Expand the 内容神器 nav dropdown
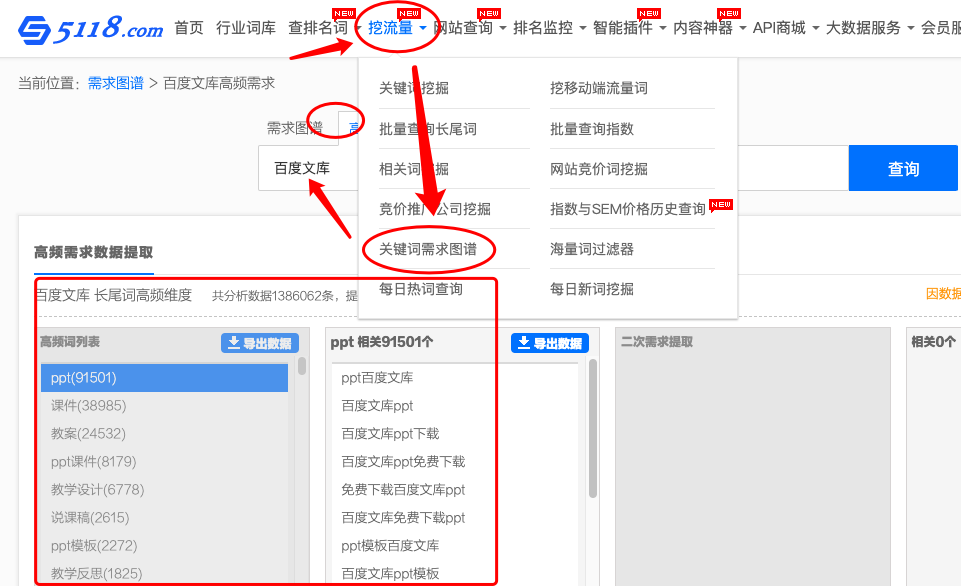This screenshot has height=586, width=961. click(x=710, y=28)
